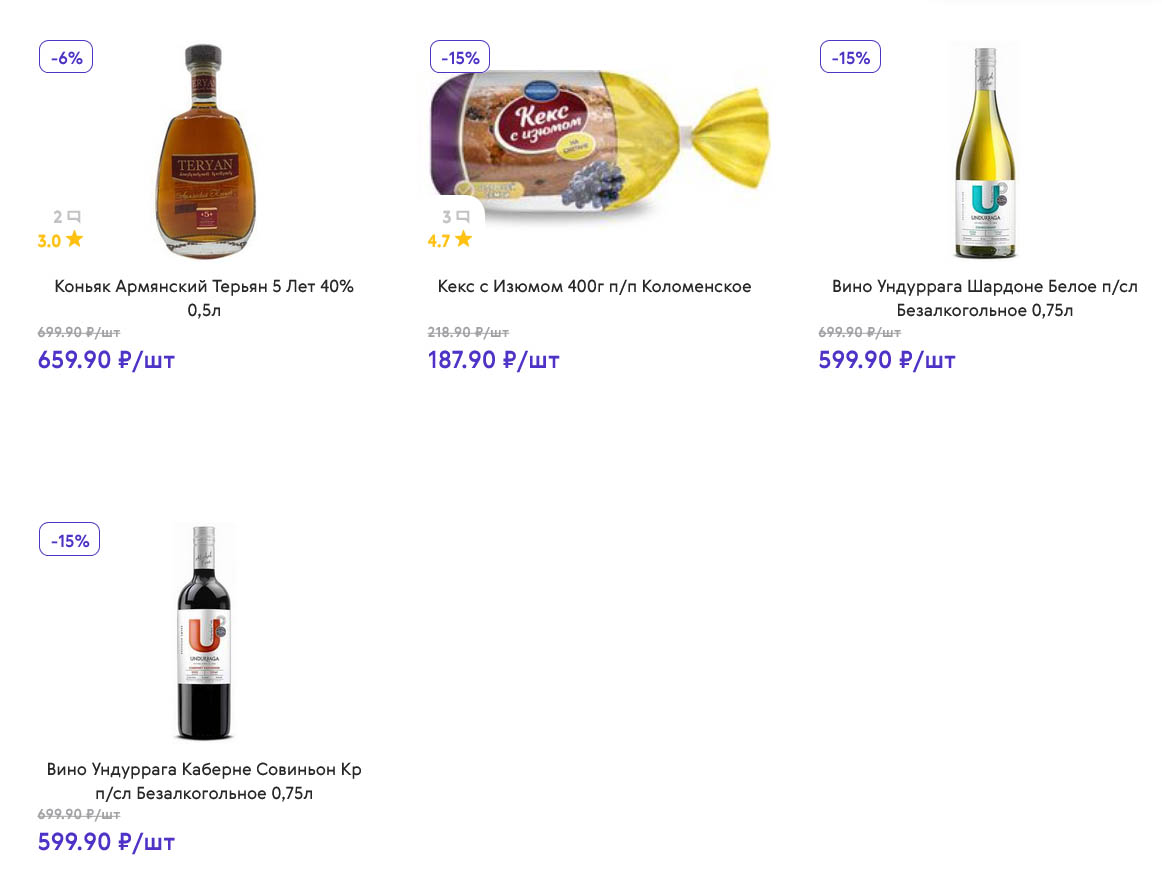Click the Teryan cognac bottle image
The image size is (1162, 894).
tap(203, 150)
